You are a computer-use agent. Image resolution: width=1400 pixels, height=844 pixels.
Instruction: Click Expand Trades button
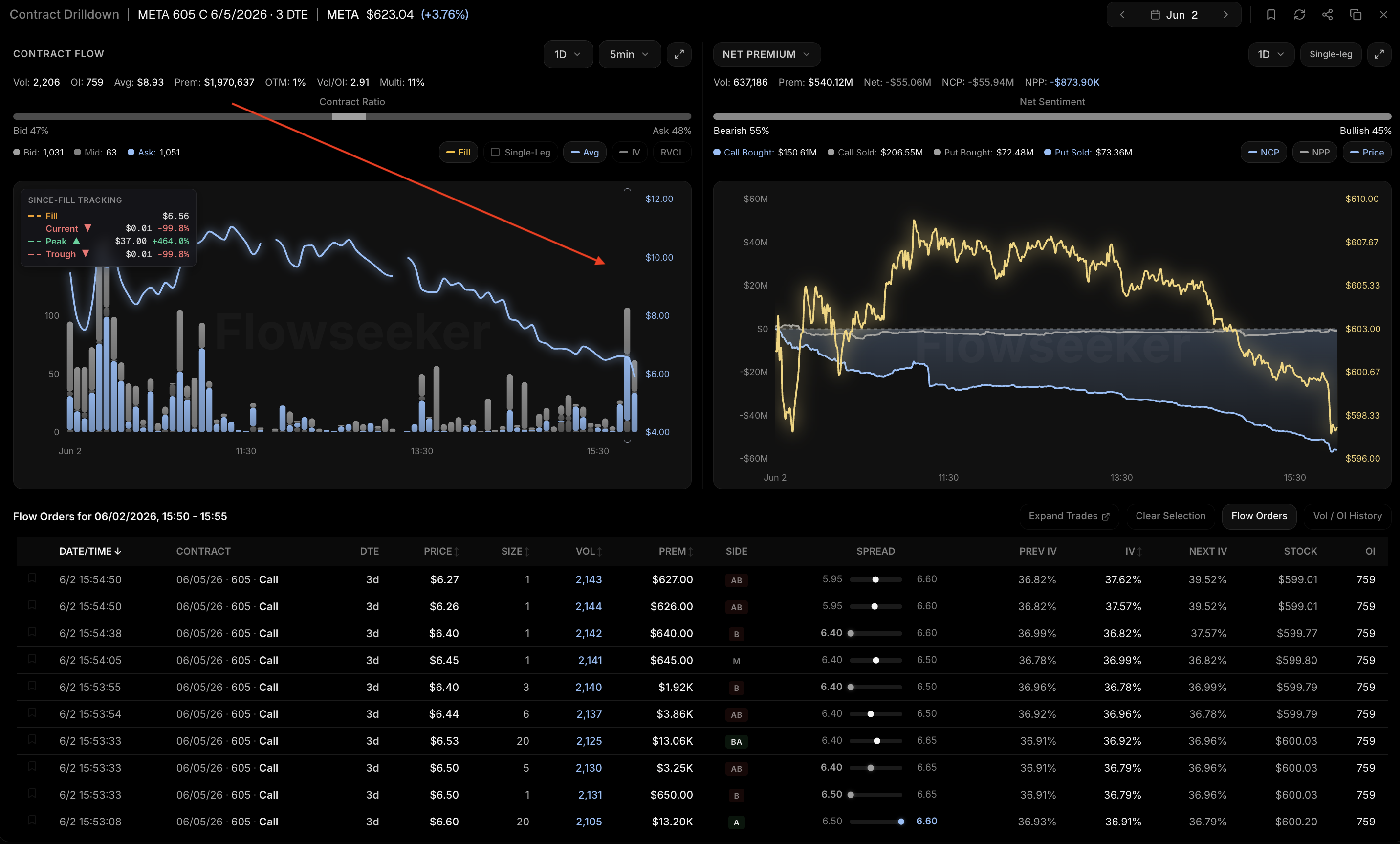pos(1069,516)
